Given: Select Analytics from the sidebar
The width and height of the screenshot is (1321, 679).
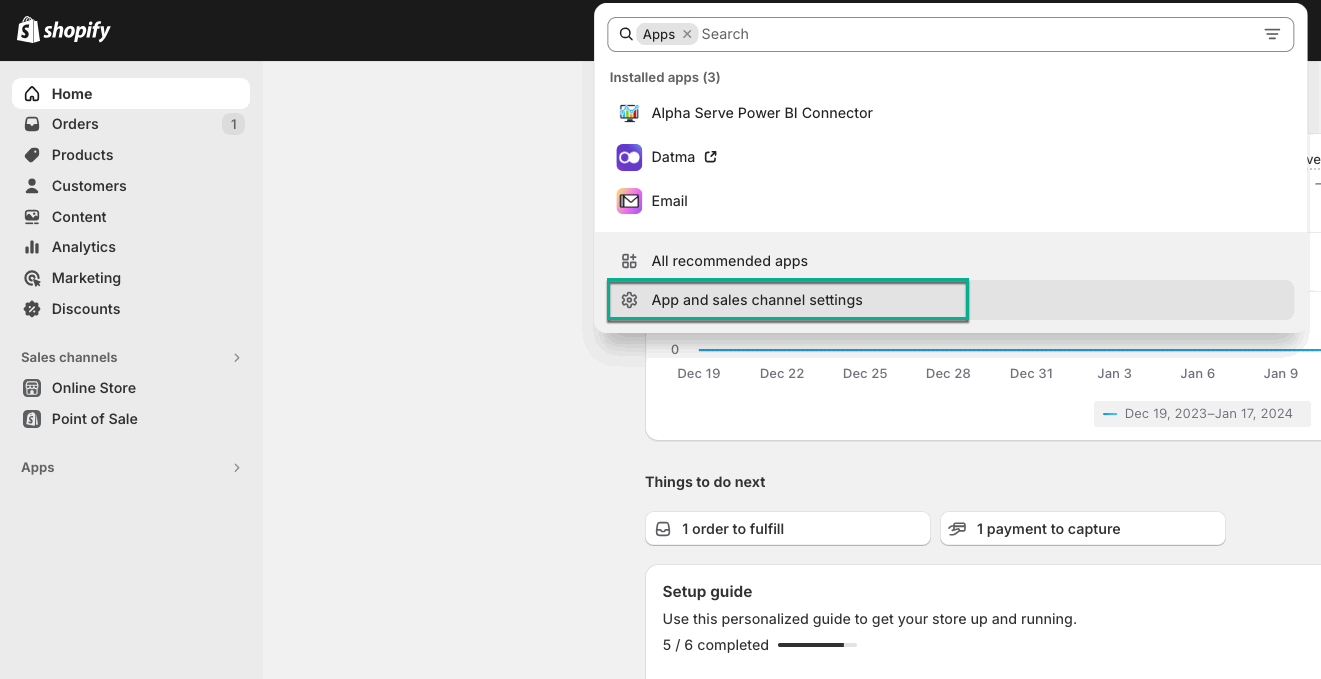Looking at the screenshot, I should 84,247.
